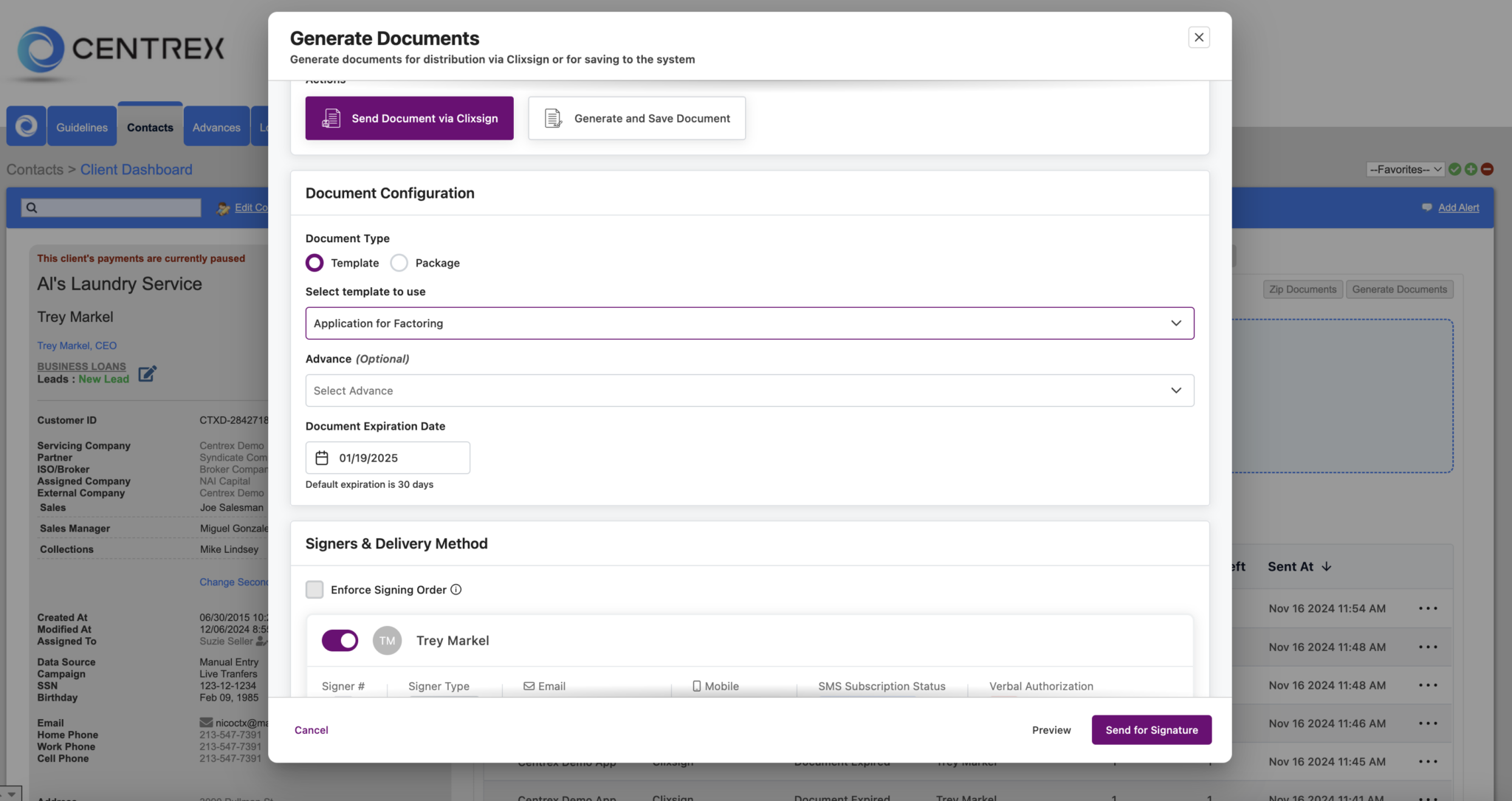Click Generate and Save Document button
Viewport: 1512px width, 801px height.
(x=636, y=118)
